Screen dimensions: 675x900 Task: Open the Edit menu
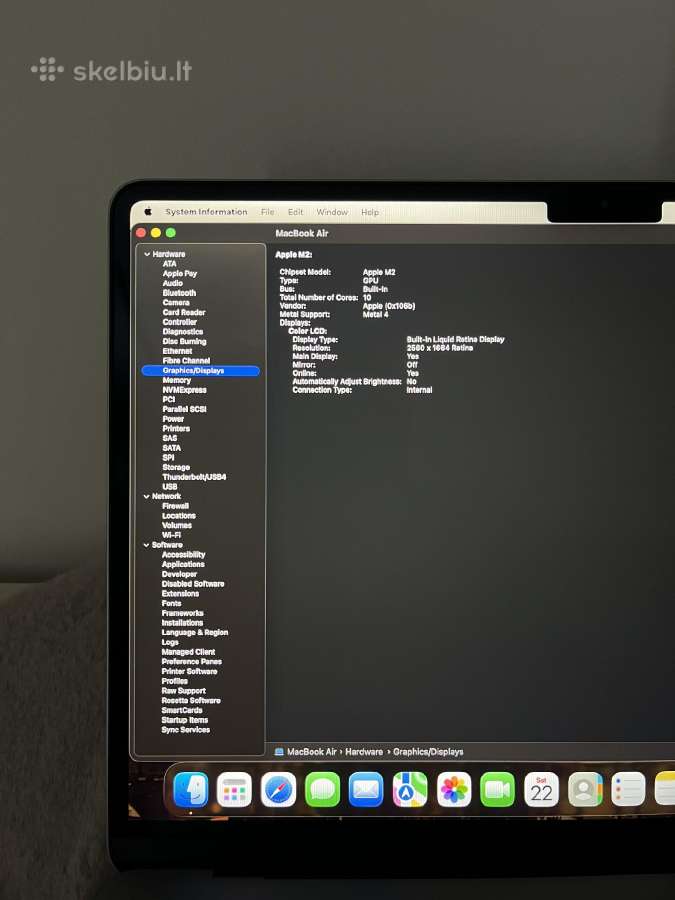(295, 212)
